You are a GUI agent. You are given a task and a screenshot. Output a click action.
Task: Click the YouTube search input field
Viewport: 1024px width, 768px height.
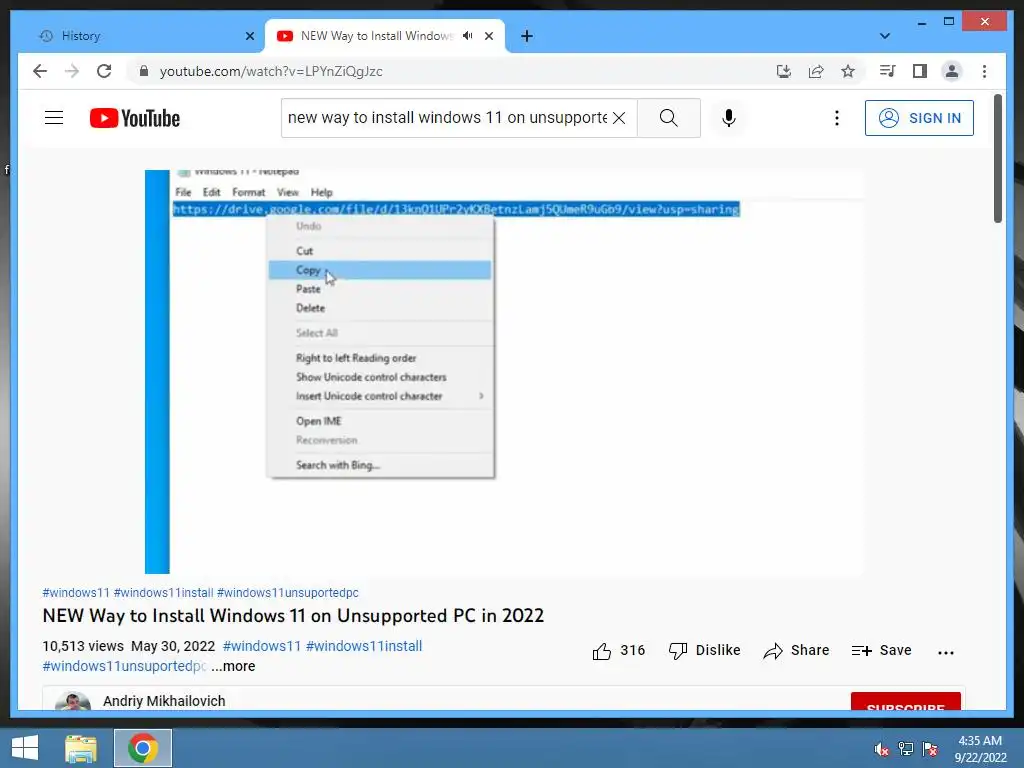pos(447,118)
